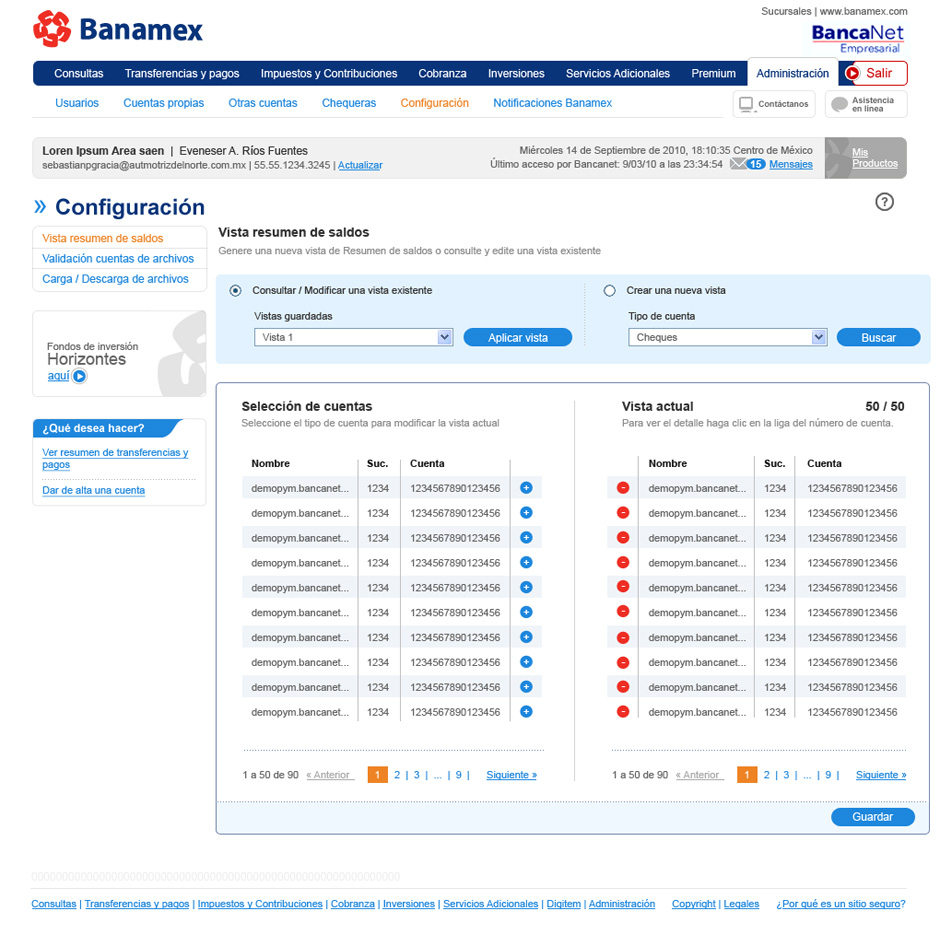Click the Fondos de inversión Horizontes banner
The width and height of the screenshot is (940, 946).
(119, 354)
